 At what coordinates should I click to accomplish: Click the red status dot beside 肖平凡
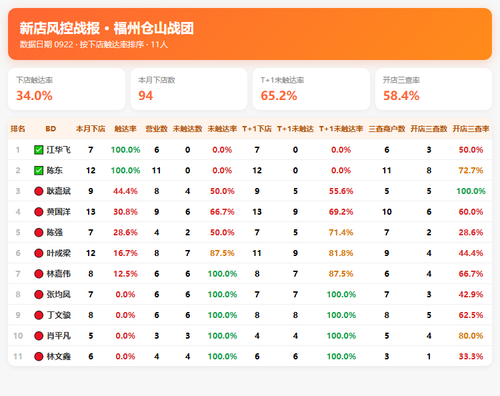coord(39,336)
